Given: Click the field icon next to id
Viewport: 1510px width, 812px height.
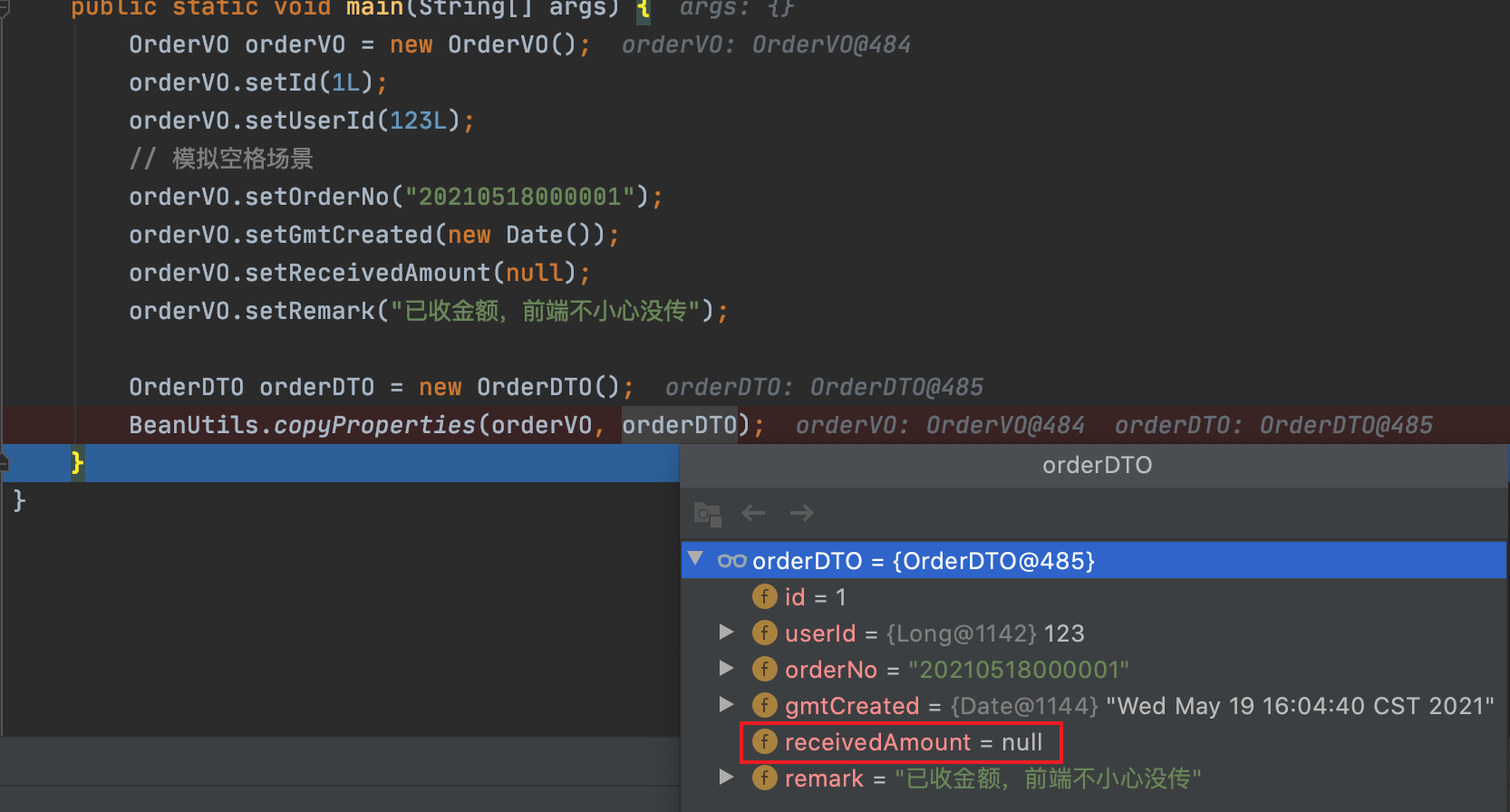Looking at the screenshot, I should coord(765,596).
